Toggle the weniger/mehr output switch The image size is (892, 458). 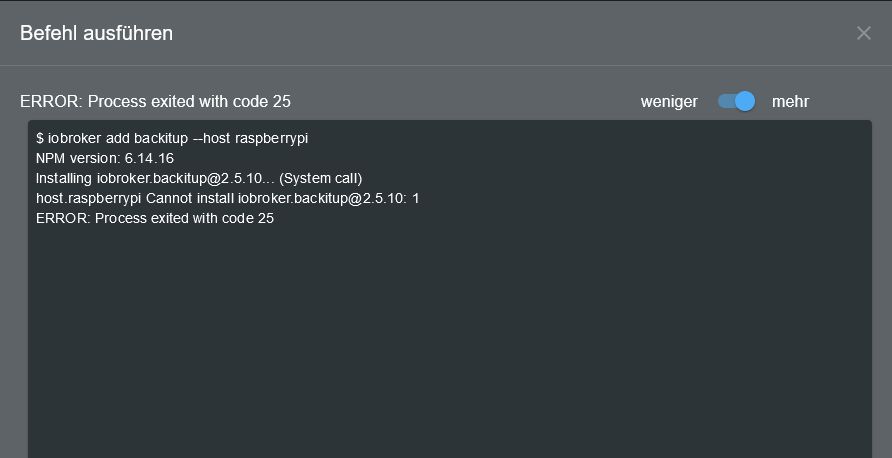click(x=736, y=101)
